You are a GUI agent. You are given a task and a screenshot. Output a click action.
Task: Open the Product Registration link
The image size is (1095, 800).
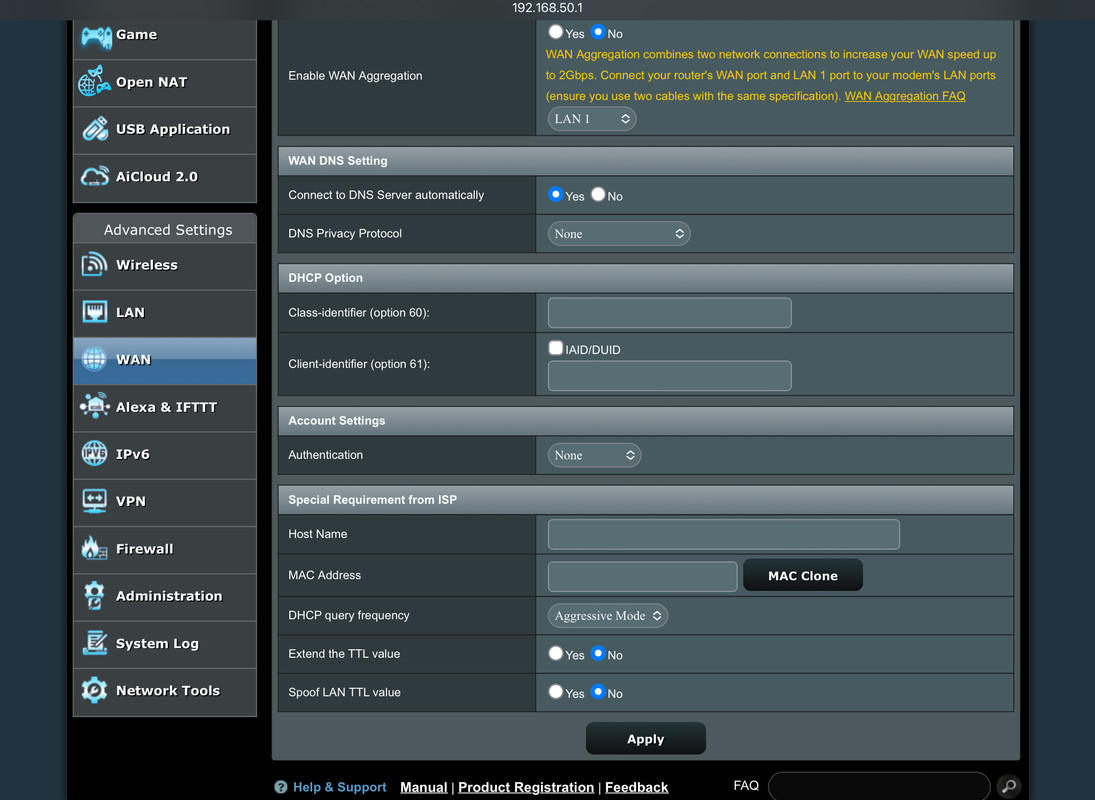pyautogui.click(x=526, y=787)
